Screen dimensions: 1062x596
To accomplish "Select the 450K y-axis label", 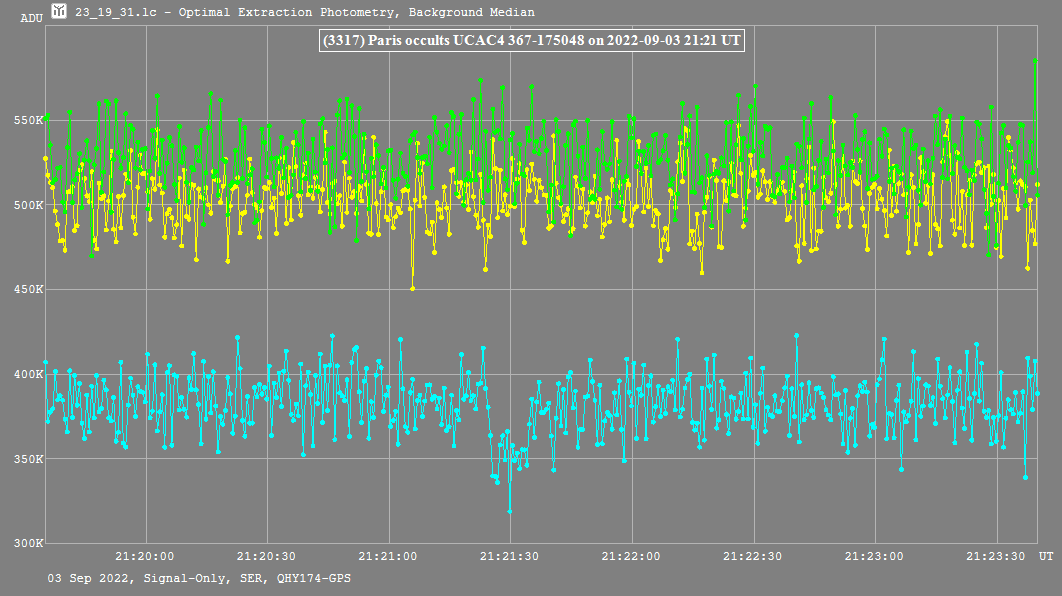I will 27,290.
